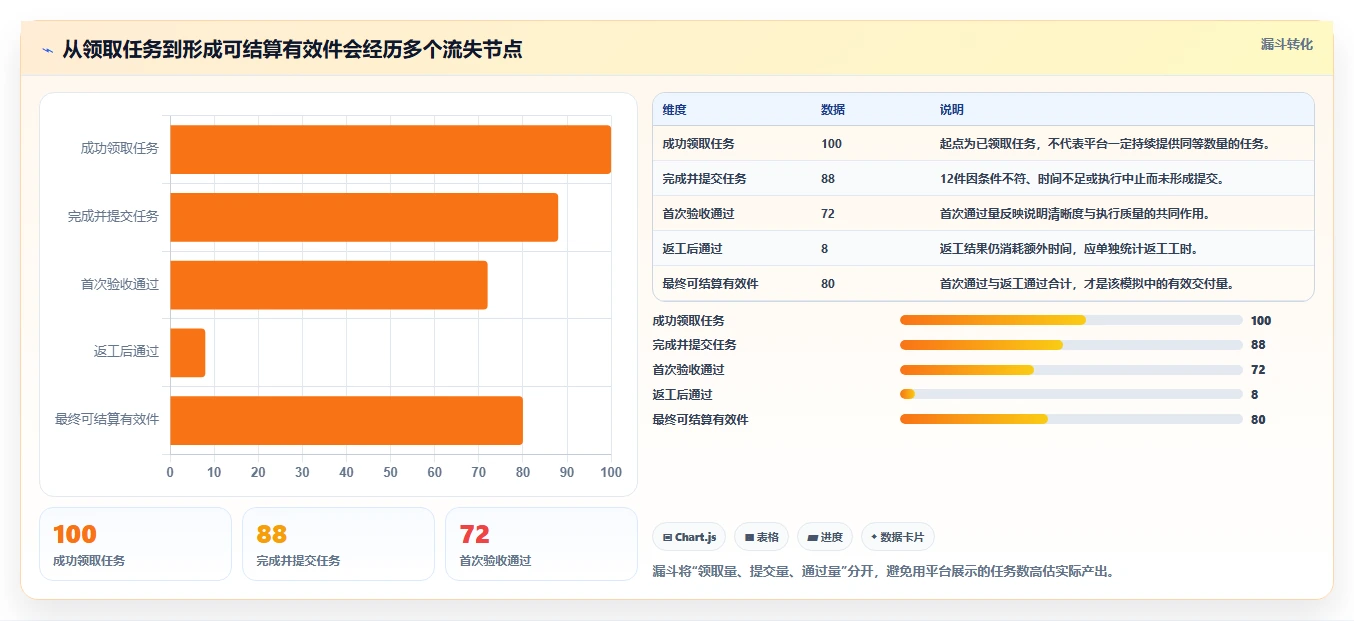Click the 100 成功领取任务 stat card

click(135, 544)
